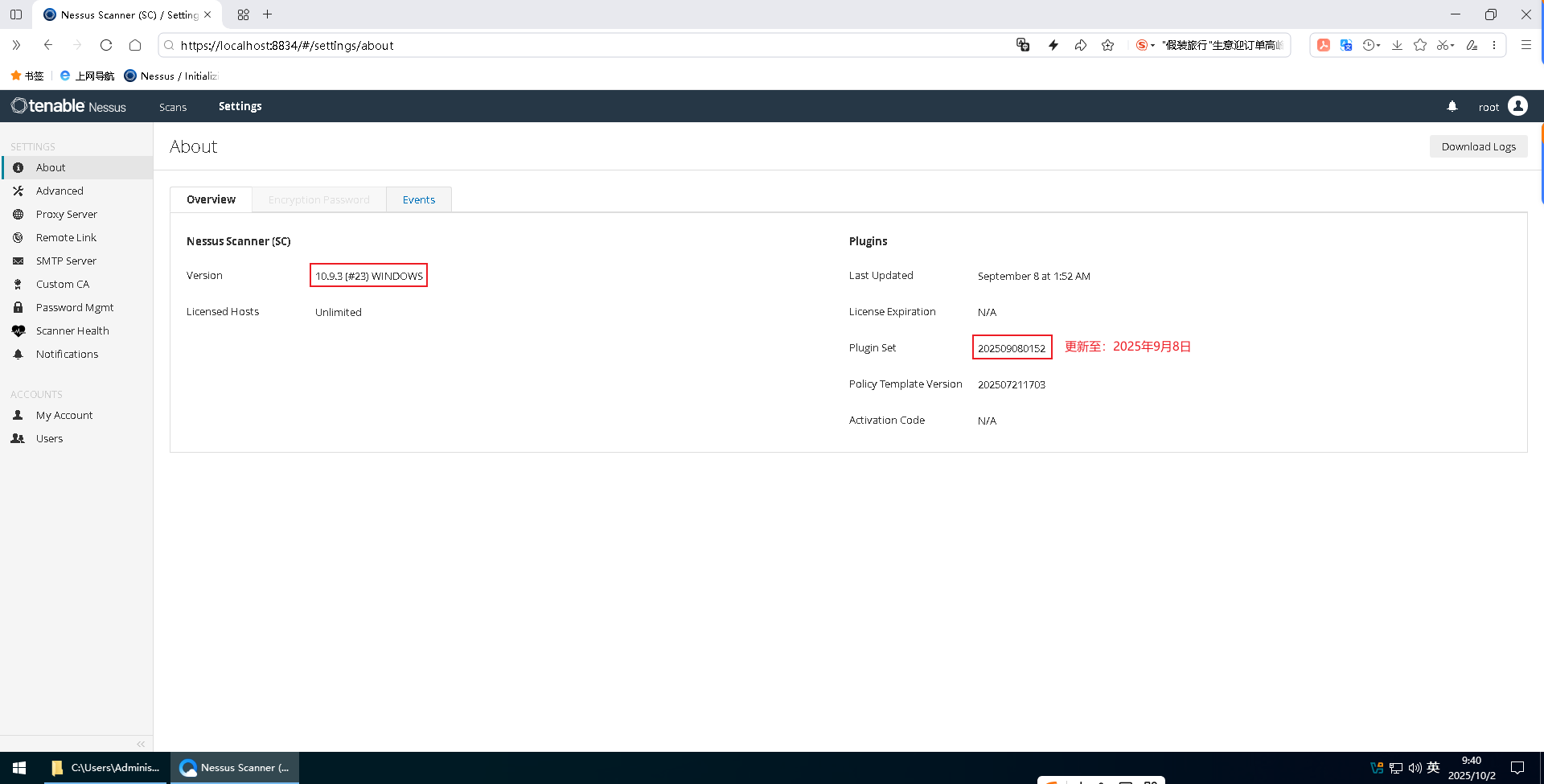Click the notifications bell icon in header
This screenshot has height=784, width=1544.
pos(1452,106)
